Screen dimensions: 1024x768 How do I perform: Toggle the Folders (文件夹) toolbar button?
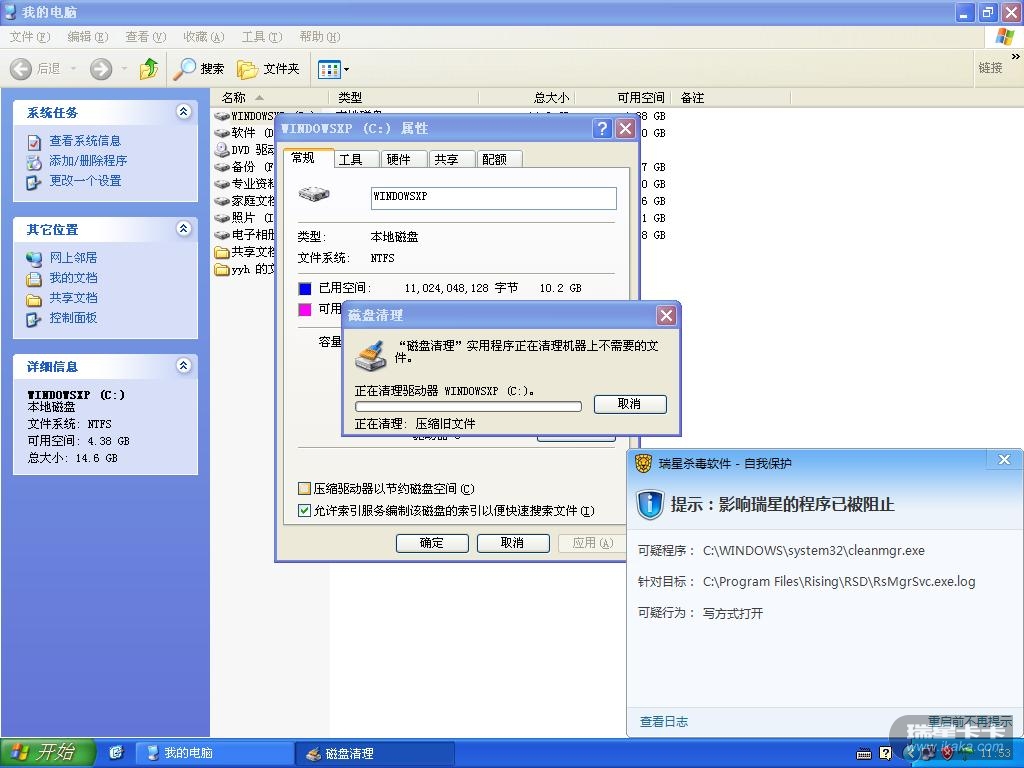point(268,69)
